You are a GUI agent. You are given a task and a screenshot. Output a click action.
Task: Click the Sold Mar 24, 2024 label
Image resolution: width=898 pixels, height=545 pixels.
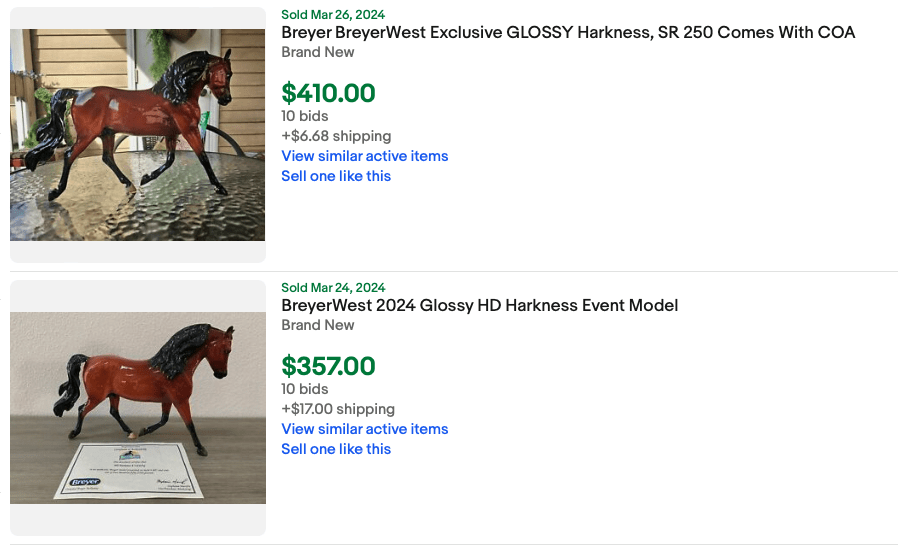click(333, 287)
